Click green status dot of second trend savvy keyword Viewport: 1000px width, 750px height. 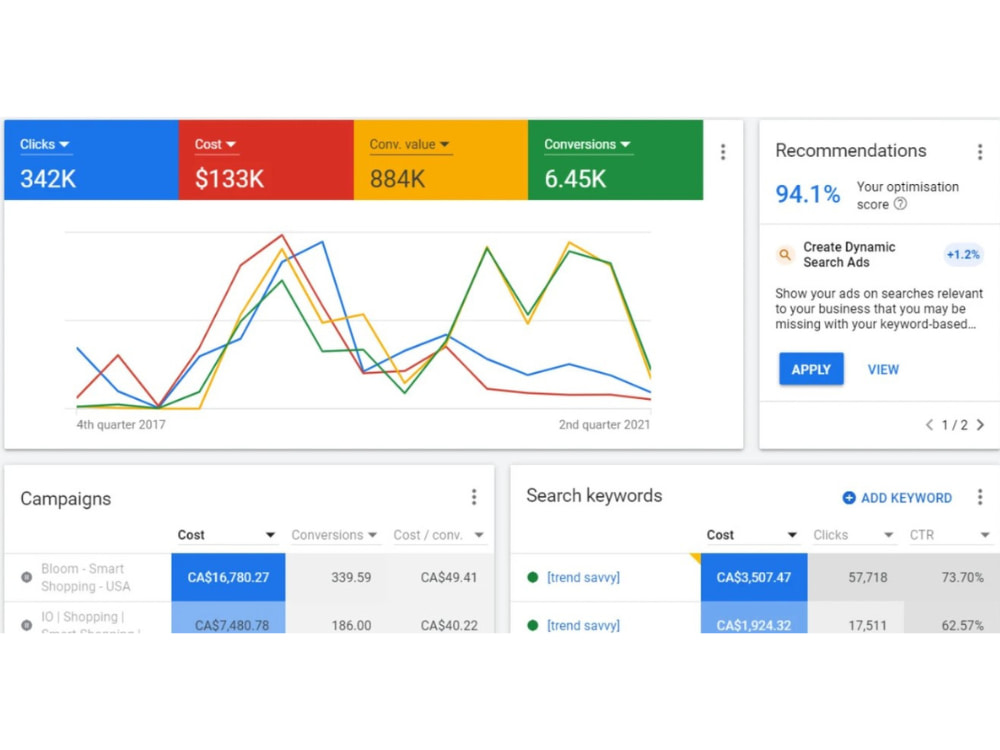[533, 625]
